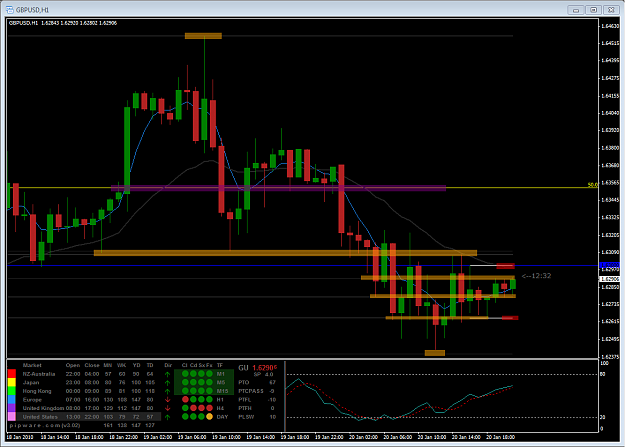This screenshot has width=625, height=447.
Task: Click the 19 Jan 06:00 time axis label
Action: [x=192, y=437]
